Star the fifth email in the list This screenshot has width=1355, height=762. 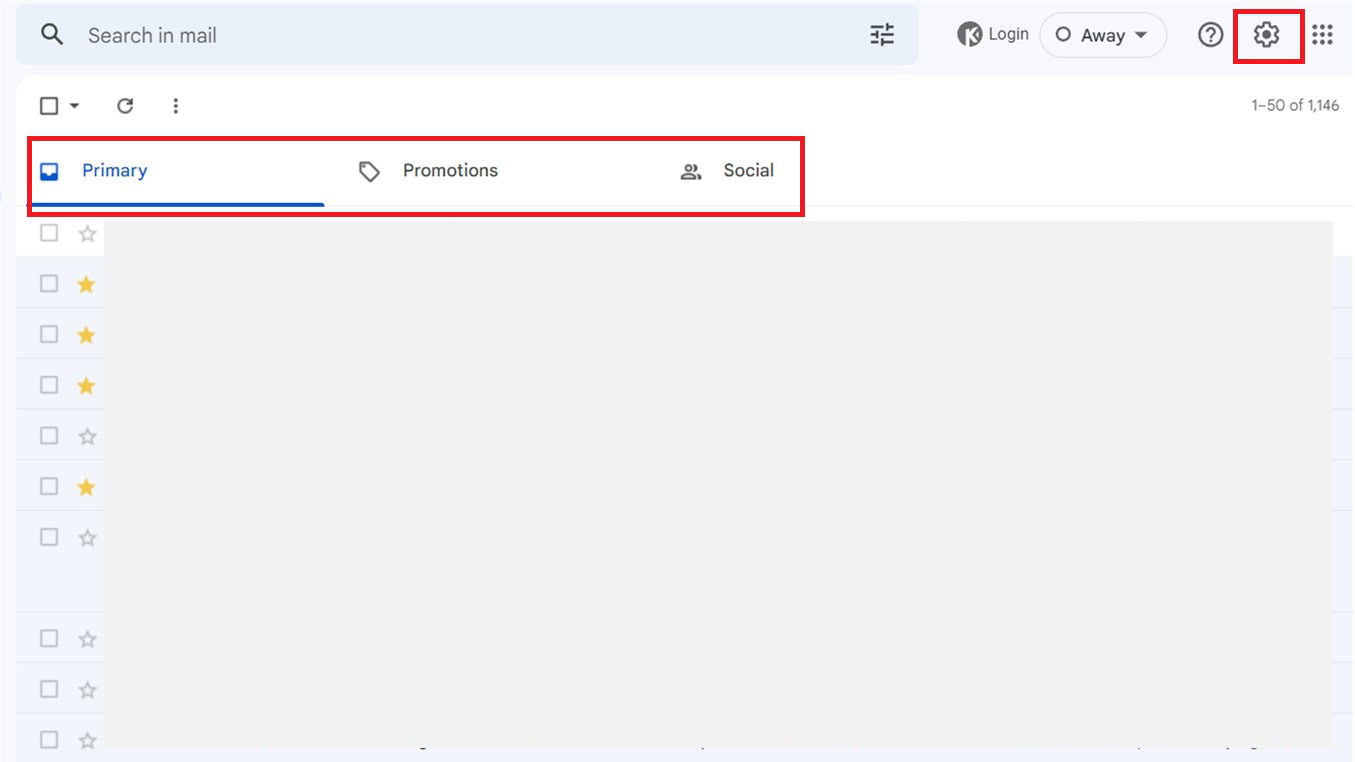click(87, 436)
